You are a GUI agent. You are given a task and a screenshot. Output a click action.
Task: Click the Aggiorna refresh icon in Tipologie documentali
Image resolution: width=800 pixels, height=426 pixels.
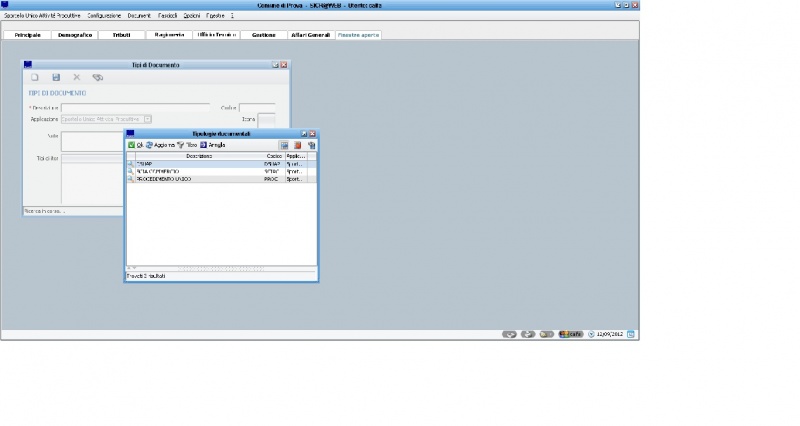click(149, 145)
